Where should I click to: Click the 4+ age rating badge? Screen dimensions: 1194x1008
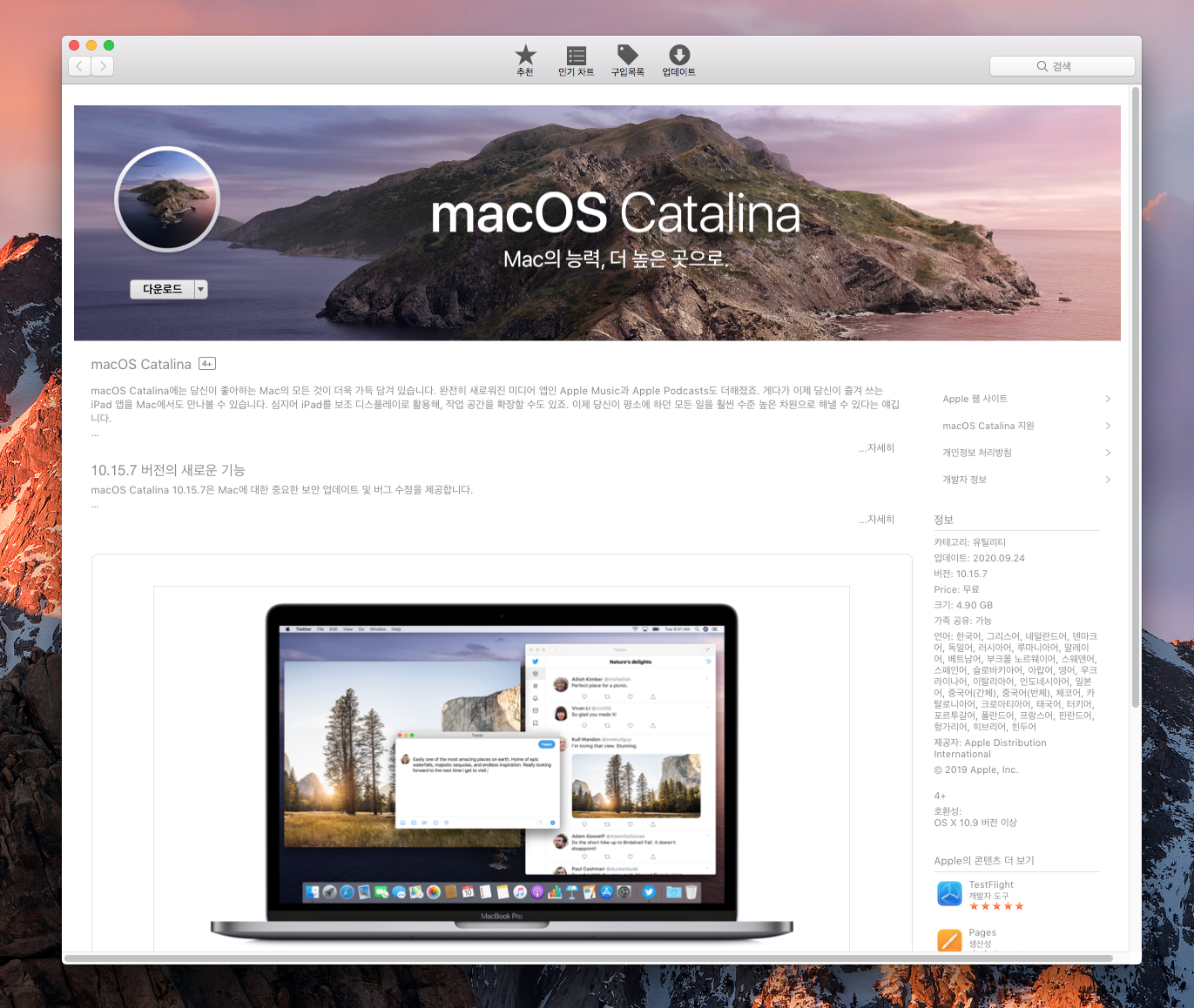[x=207, y=364]
